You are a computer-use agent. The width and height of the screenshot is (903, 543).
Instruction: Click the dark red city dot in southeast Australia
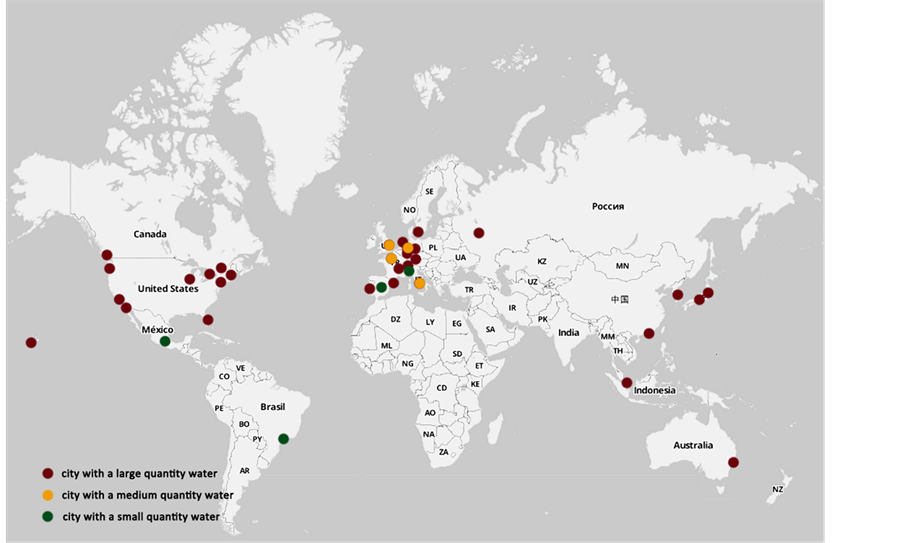point(733,462)
